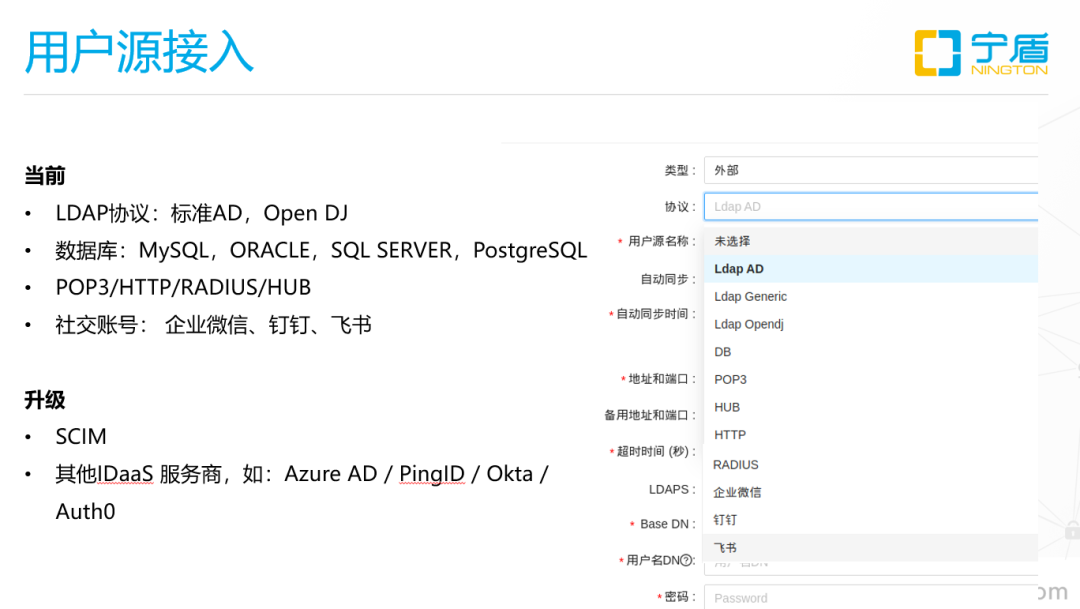The height and width of the screenshot is (609, 1080).
Task: Click the 数据库 MySQL ORACLE bullet line
Action: pyautogui.click(x=321, y=250)
